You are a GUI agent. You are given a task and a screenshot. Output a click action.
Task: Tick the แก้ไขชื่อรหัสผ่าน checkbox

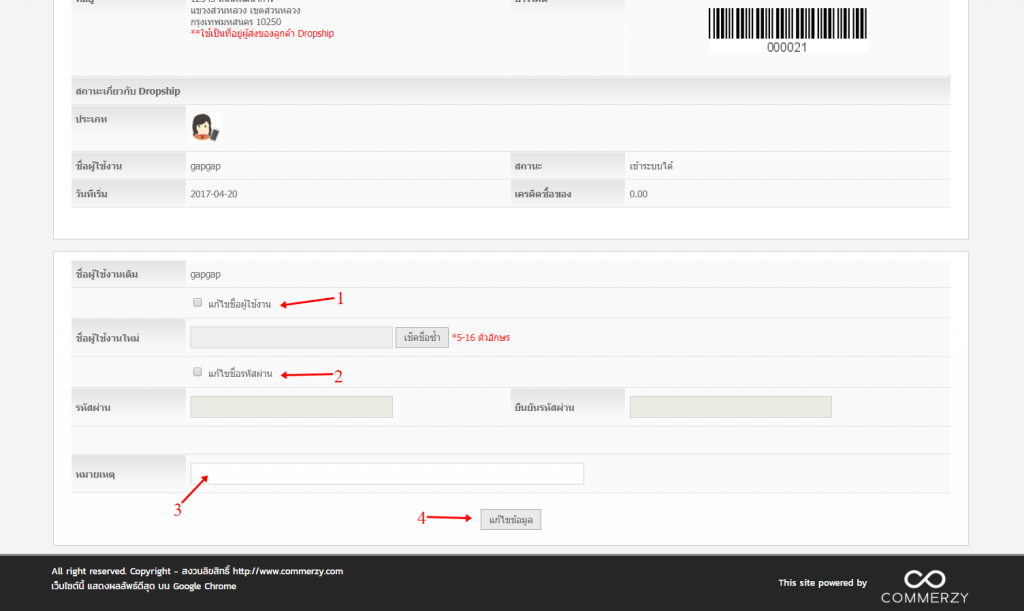point(197,372)
